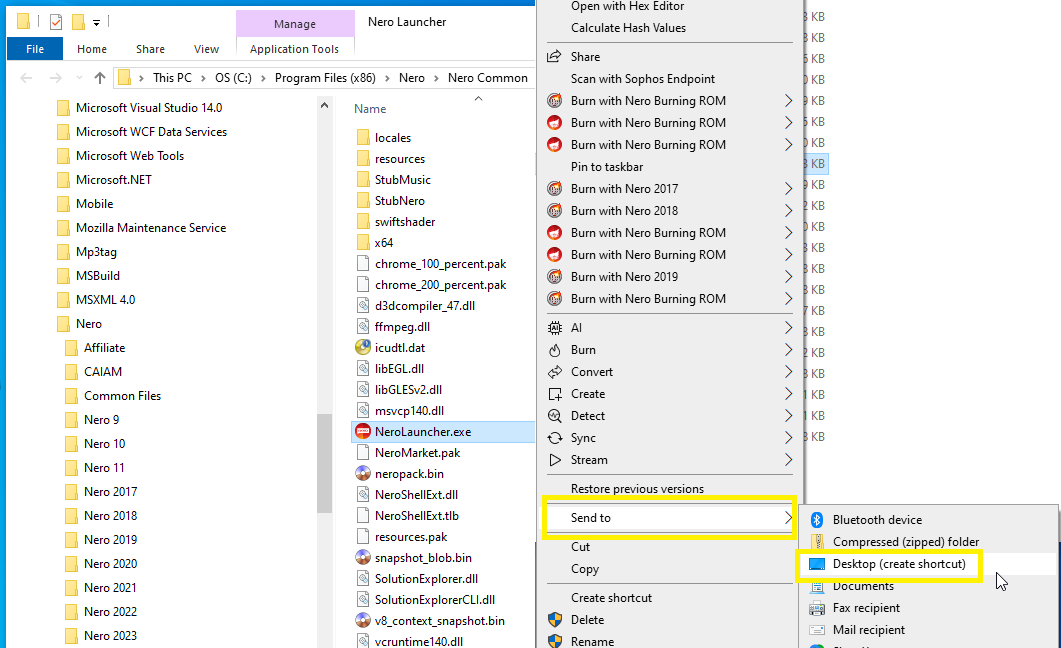Choose Desktop (create shortcut) option

point(899,563)
